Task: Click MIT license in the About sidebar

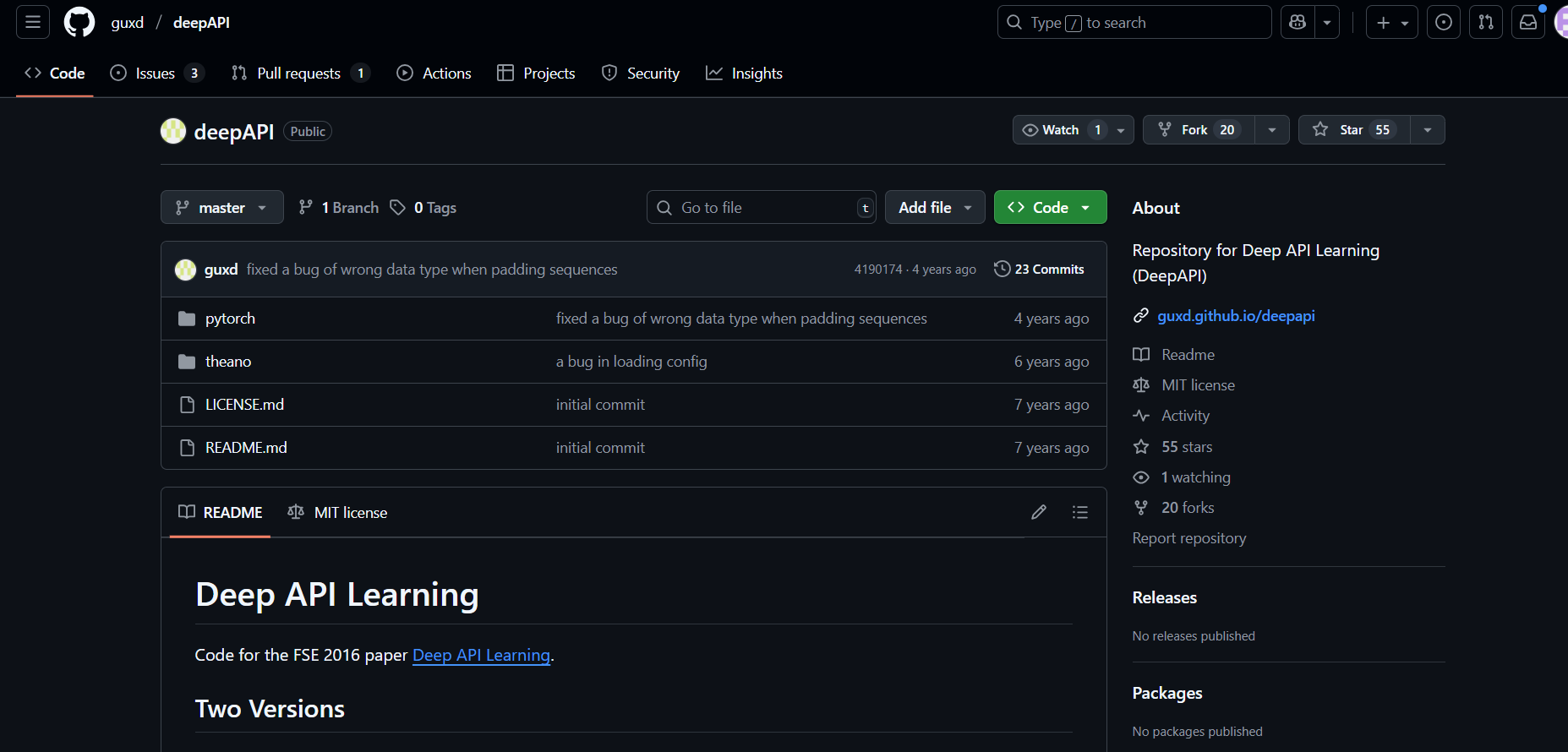Action: (x=1198, y=385)
